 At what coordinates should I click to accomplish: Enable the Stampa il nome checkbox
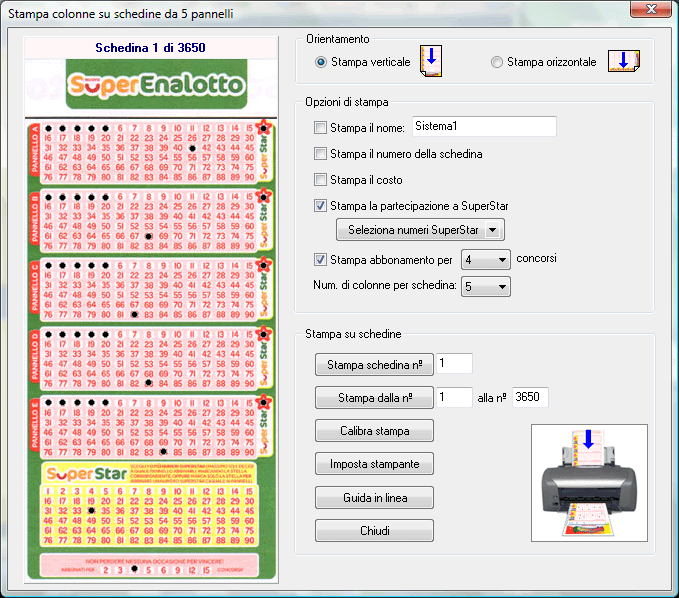[320, 127]
